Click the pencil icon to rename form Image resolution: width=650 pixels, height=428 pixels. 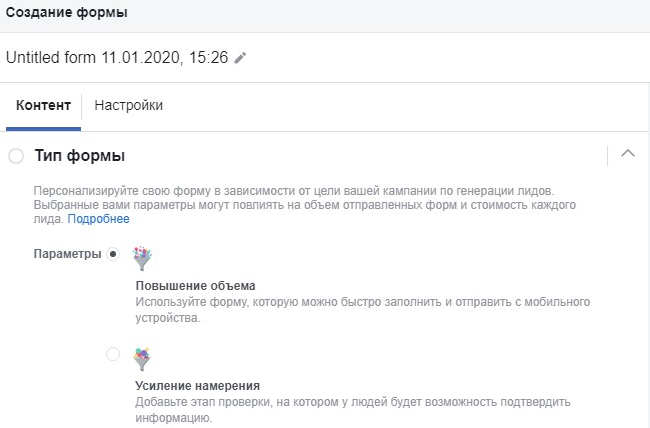click(240, 58)
